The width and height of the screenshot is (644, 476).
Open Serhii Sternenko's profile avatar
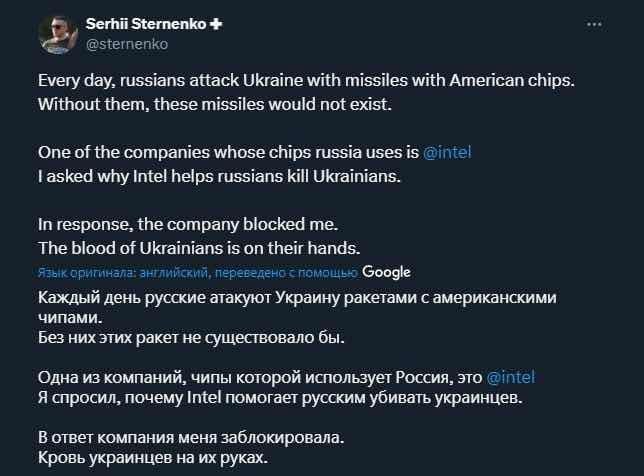coord(59,34)
